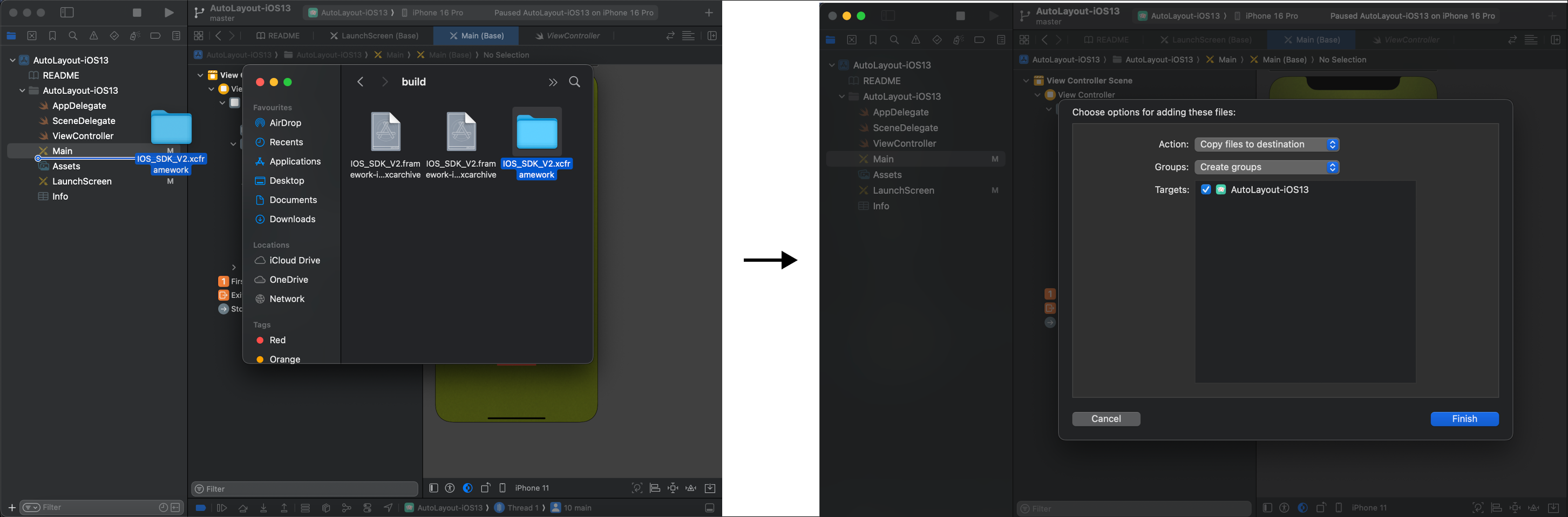1568x517 pixels.
Task: Click 10 main stack frame in debug bar
Action: (x=571, y=508)
